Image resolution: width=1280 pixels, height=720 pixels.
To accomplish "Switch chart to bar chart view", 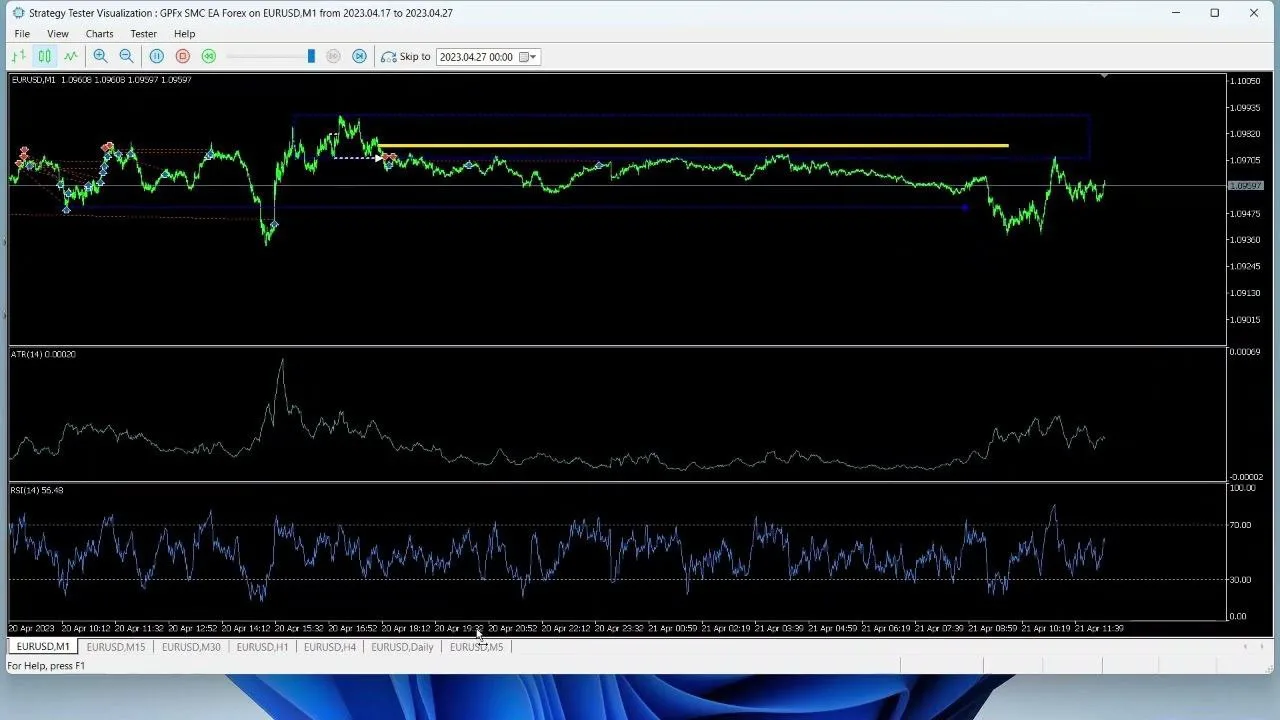I will [x=19, y=57].
